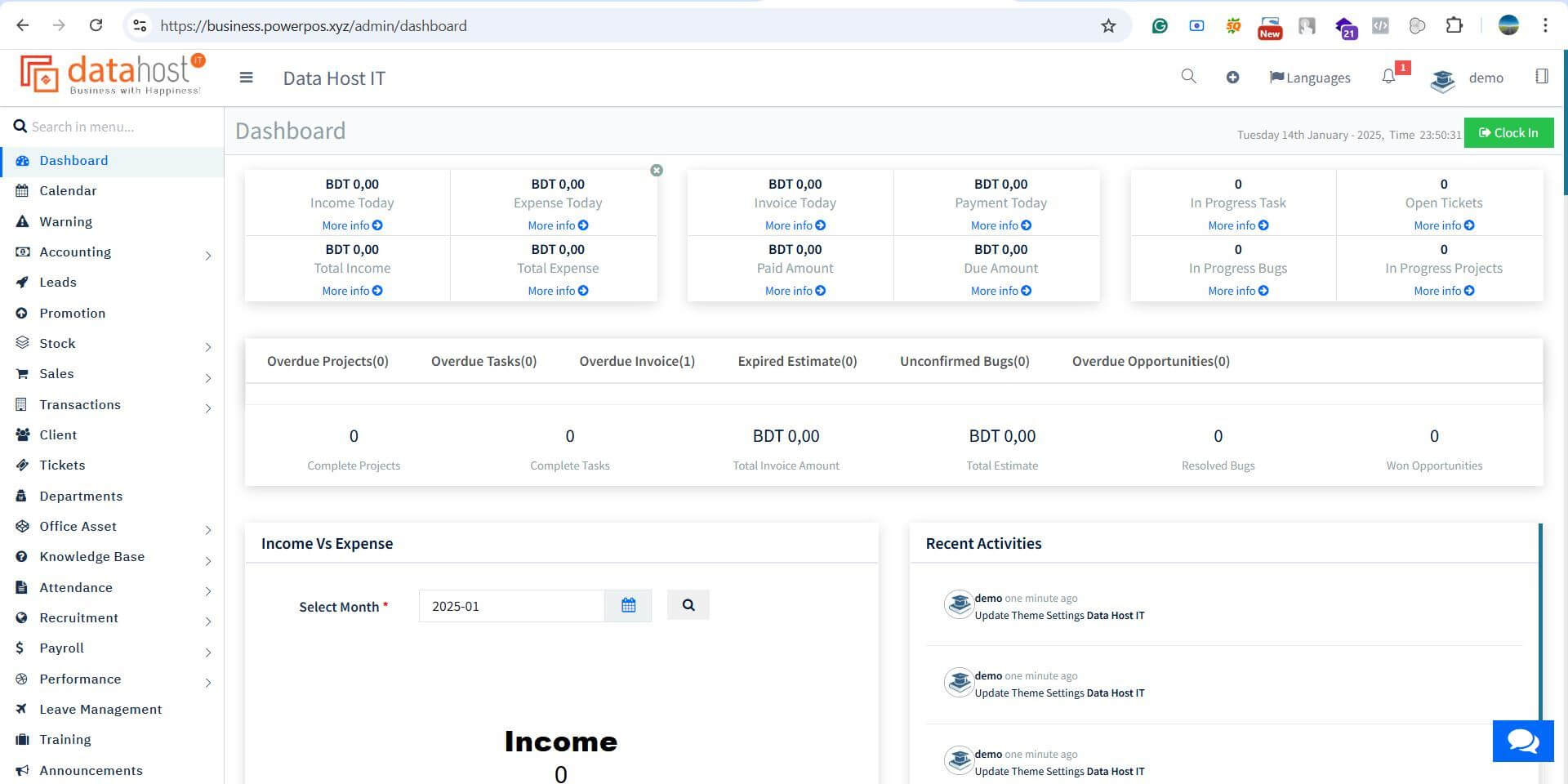
Task: Click the hamburger menu toggle icon
Action: coord(246,78)
